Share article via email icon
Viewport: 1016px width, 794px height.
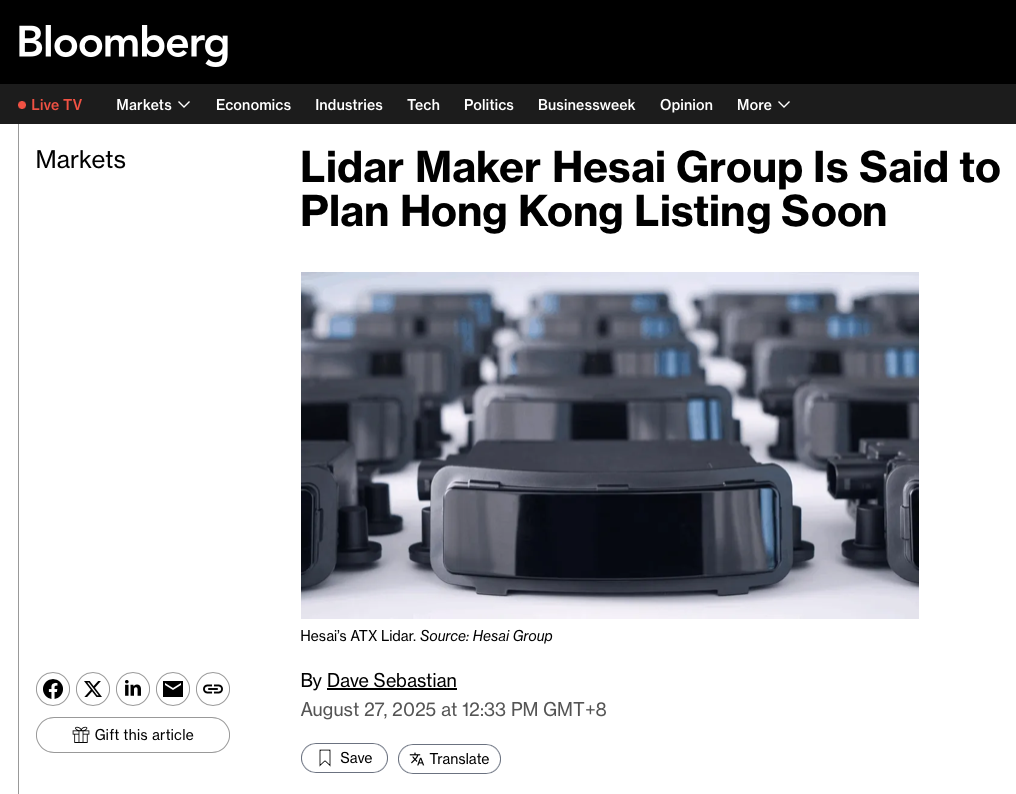coord(173,689)
